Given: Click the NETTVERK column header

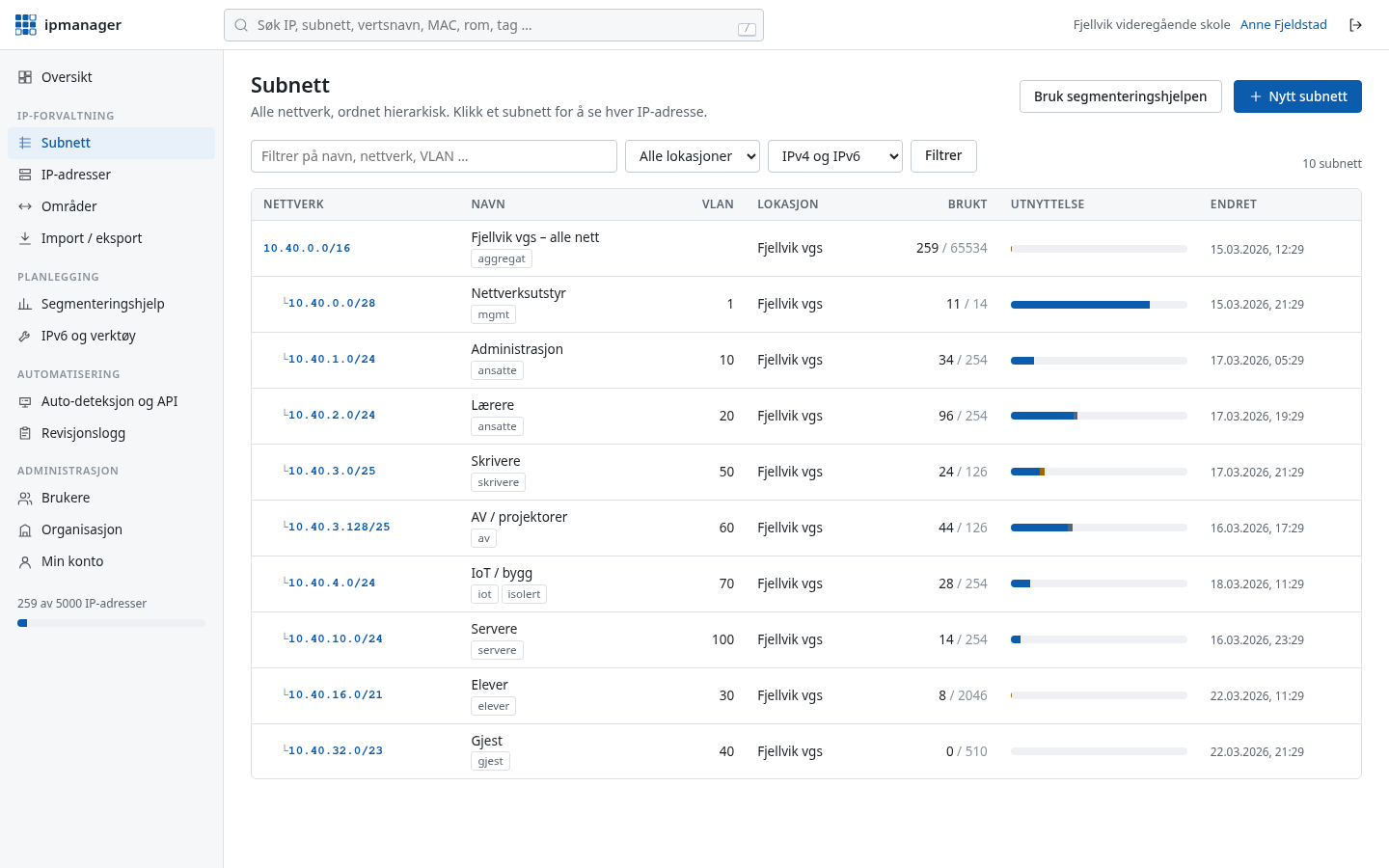Looking at the screenshot, I should (x=293, y=204).
